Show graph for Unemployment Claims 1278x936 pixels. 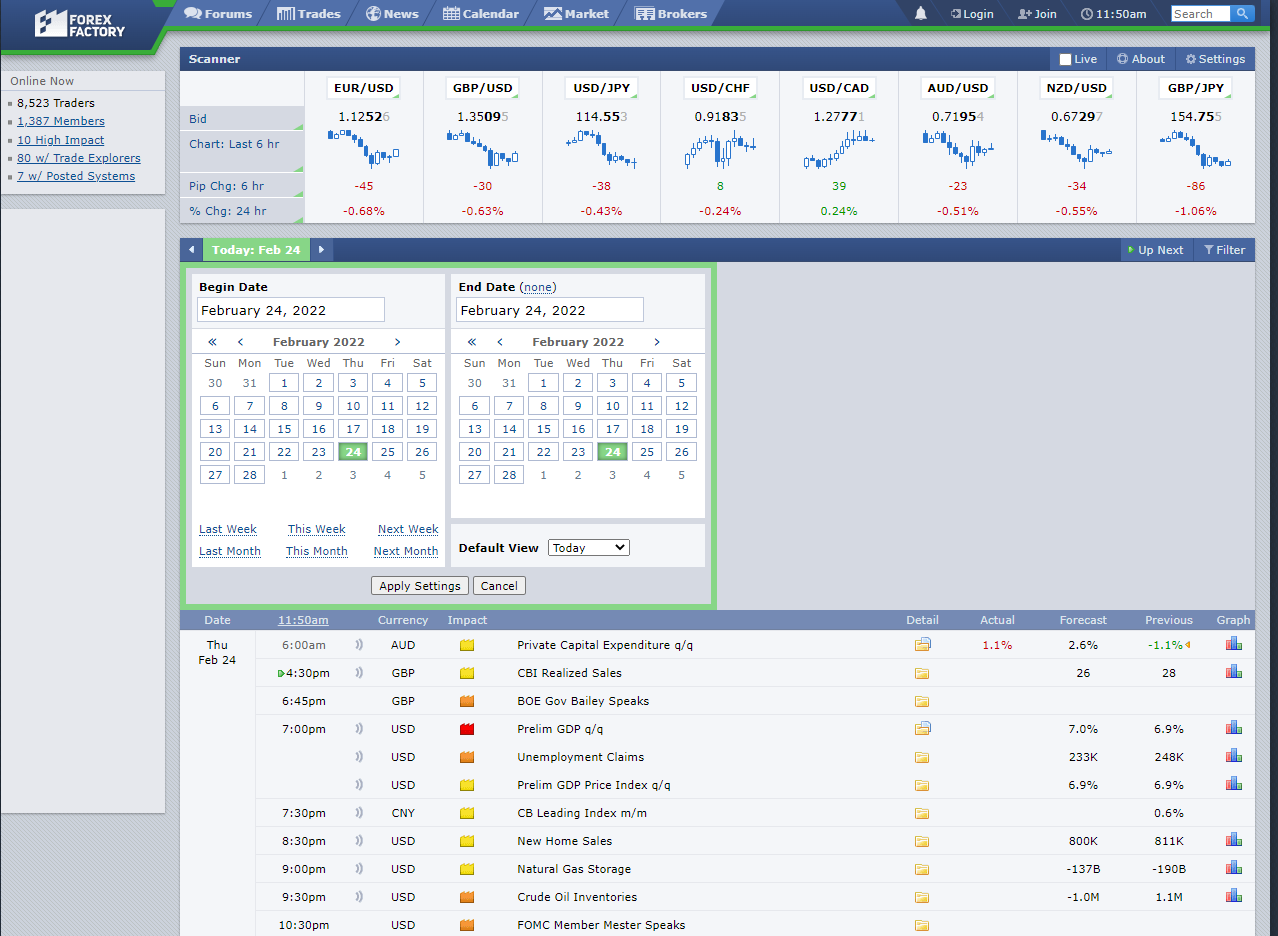1234,757
